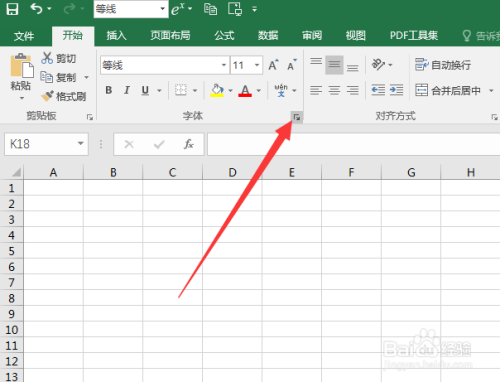The height and width of the screenshot is (382, 500).
Task: Click the text orientation icon
Action: [379, 64]
